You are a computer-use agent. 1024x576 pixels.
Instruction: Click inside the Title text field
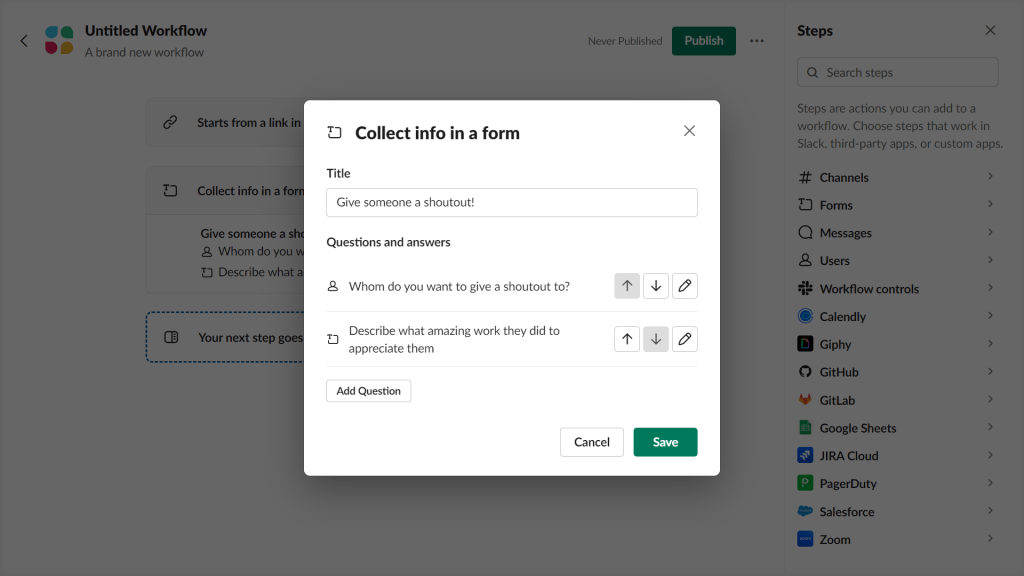511,202
